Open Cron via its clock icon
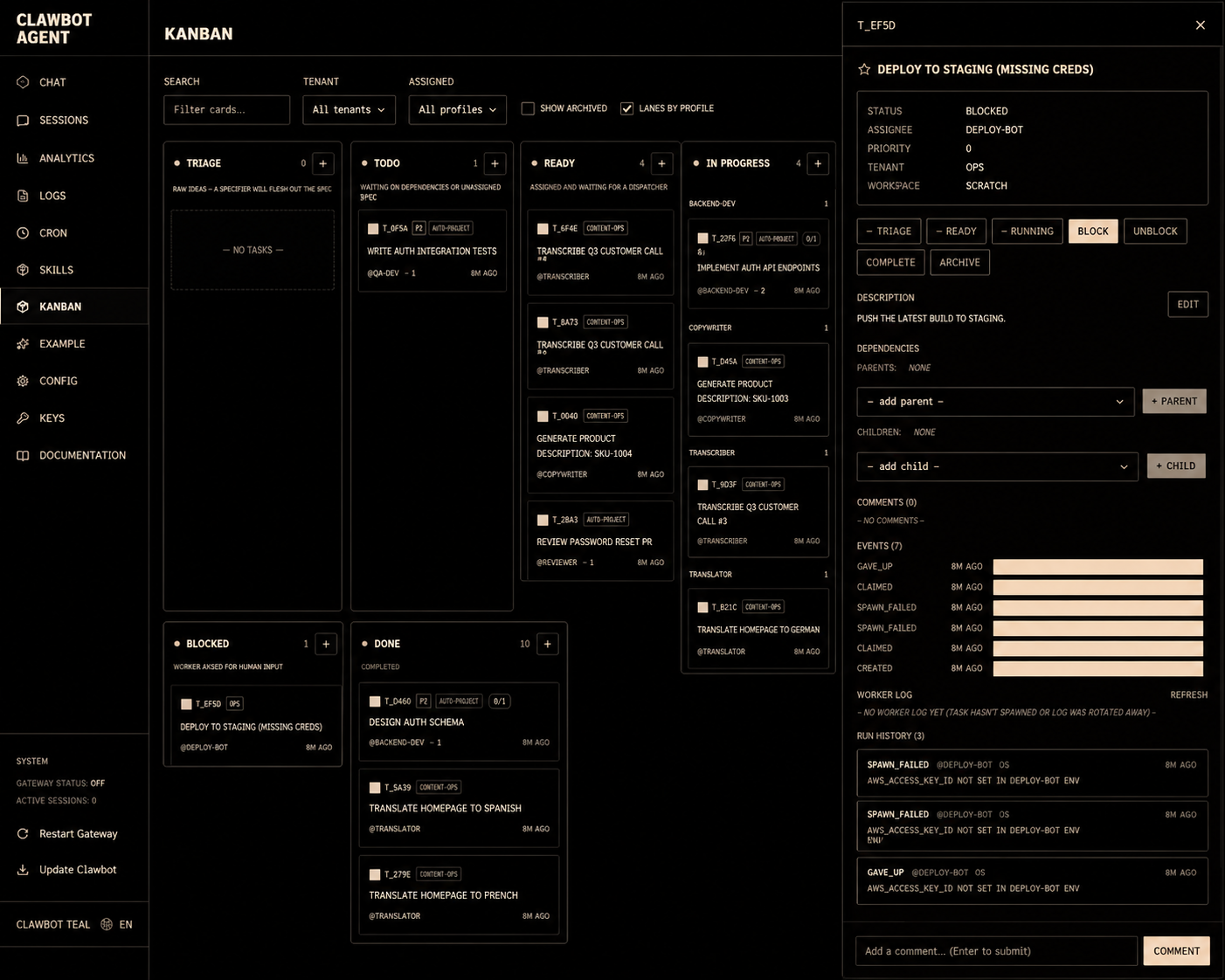The height and width of the screenshot is (980, 1225). click(x=23, y=233)
